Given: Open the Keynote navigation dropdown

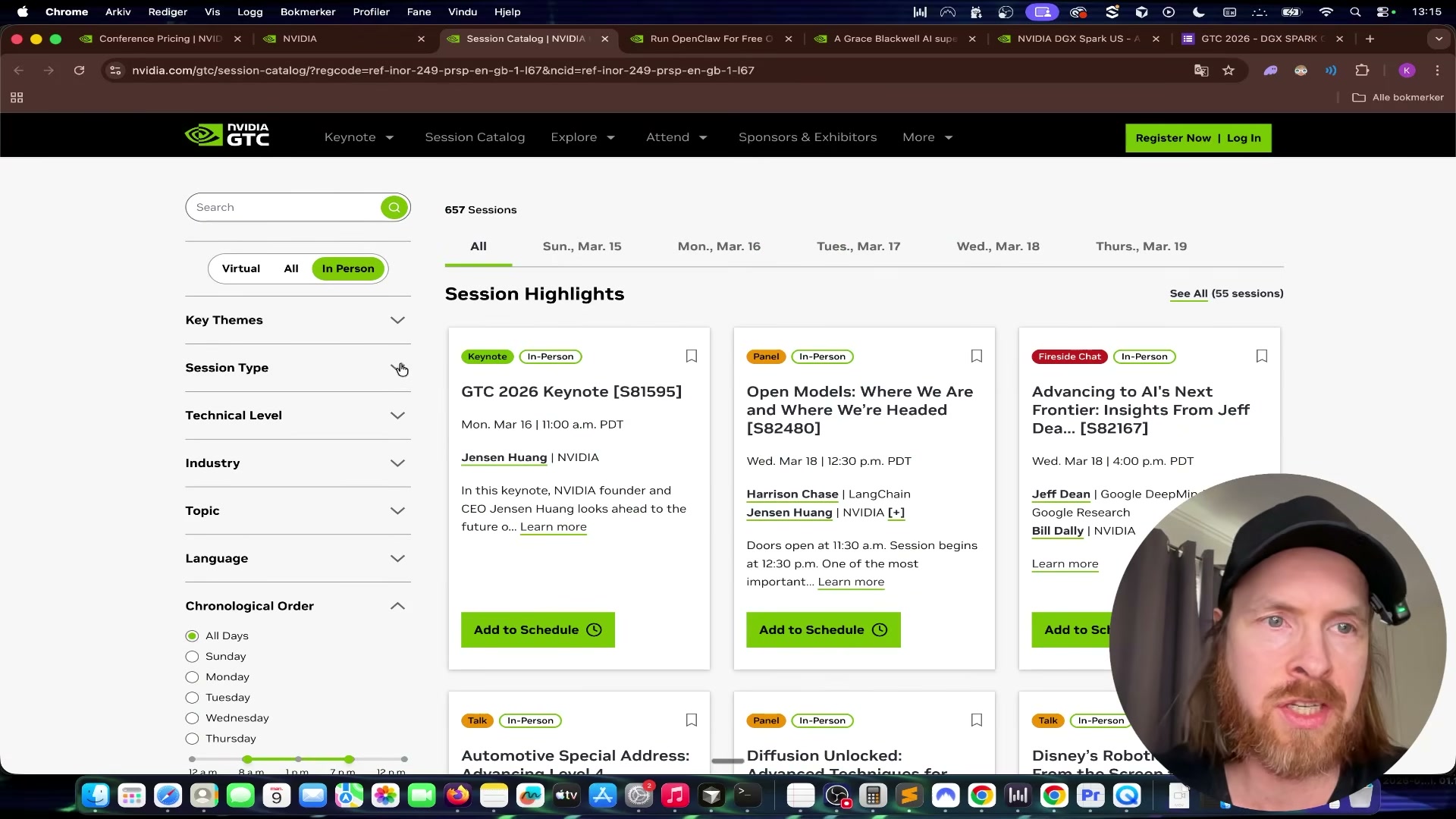Looking at the screenshot, I should [359, 137].
